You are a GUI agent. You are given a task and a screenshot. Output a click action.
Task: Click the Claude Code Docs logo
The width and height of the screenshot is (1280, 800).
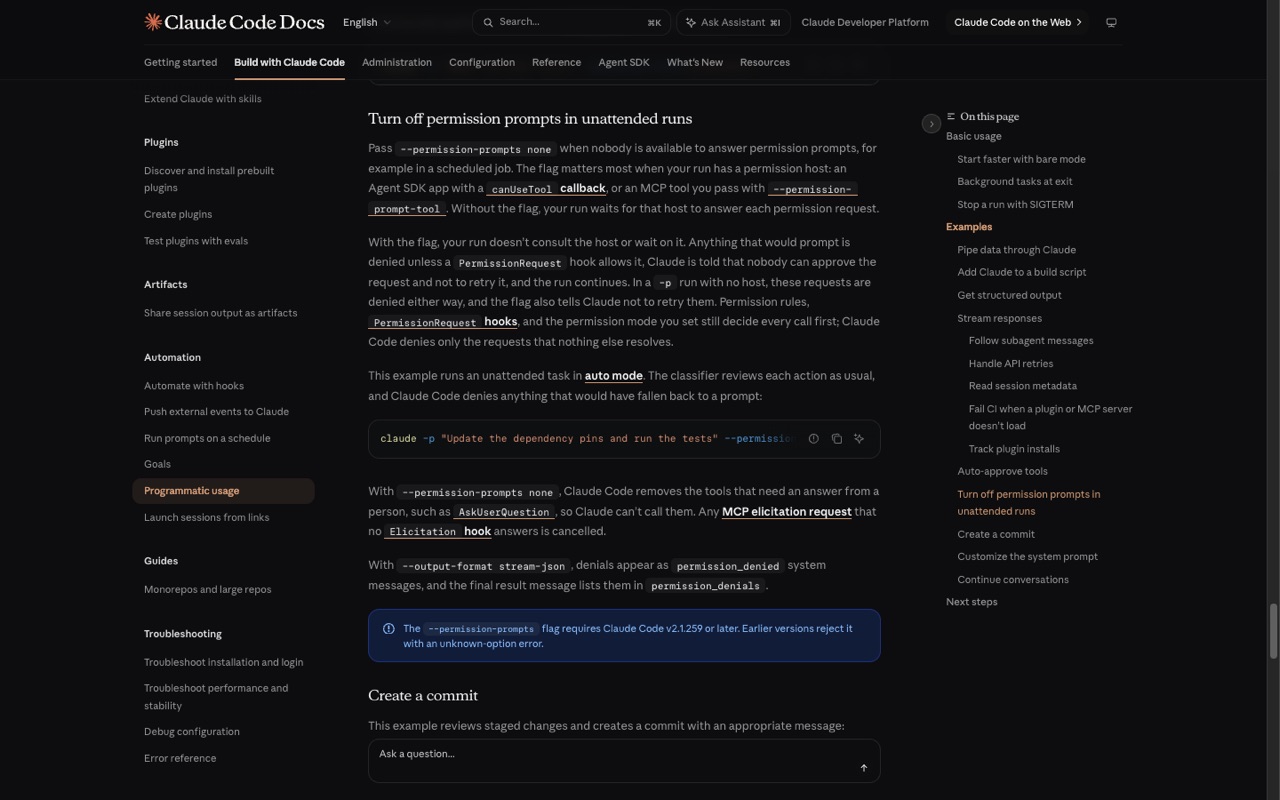[x=234, y=21]
